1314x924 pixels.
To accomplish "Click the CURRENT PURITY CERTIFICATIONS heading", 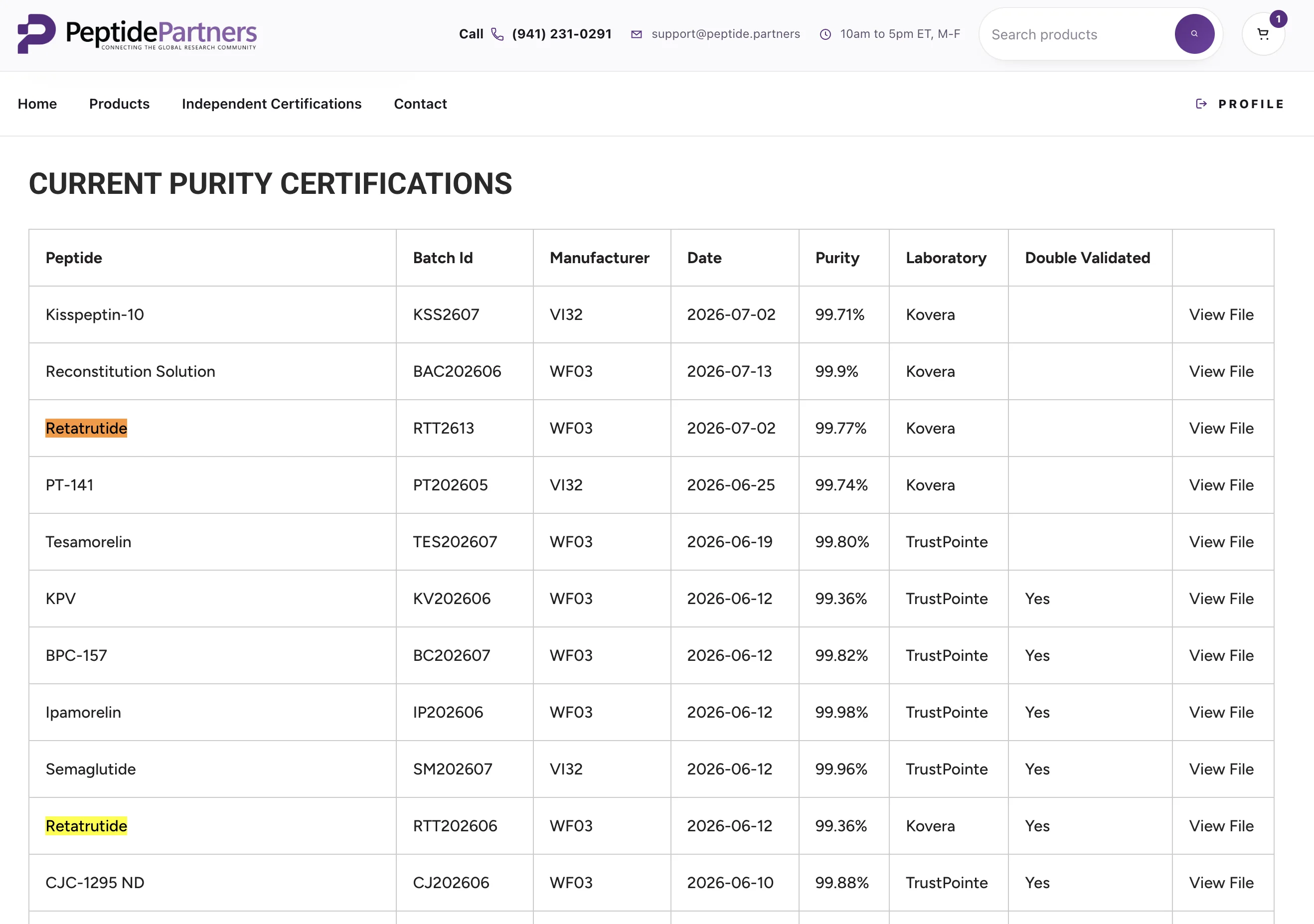I will 270,184.
